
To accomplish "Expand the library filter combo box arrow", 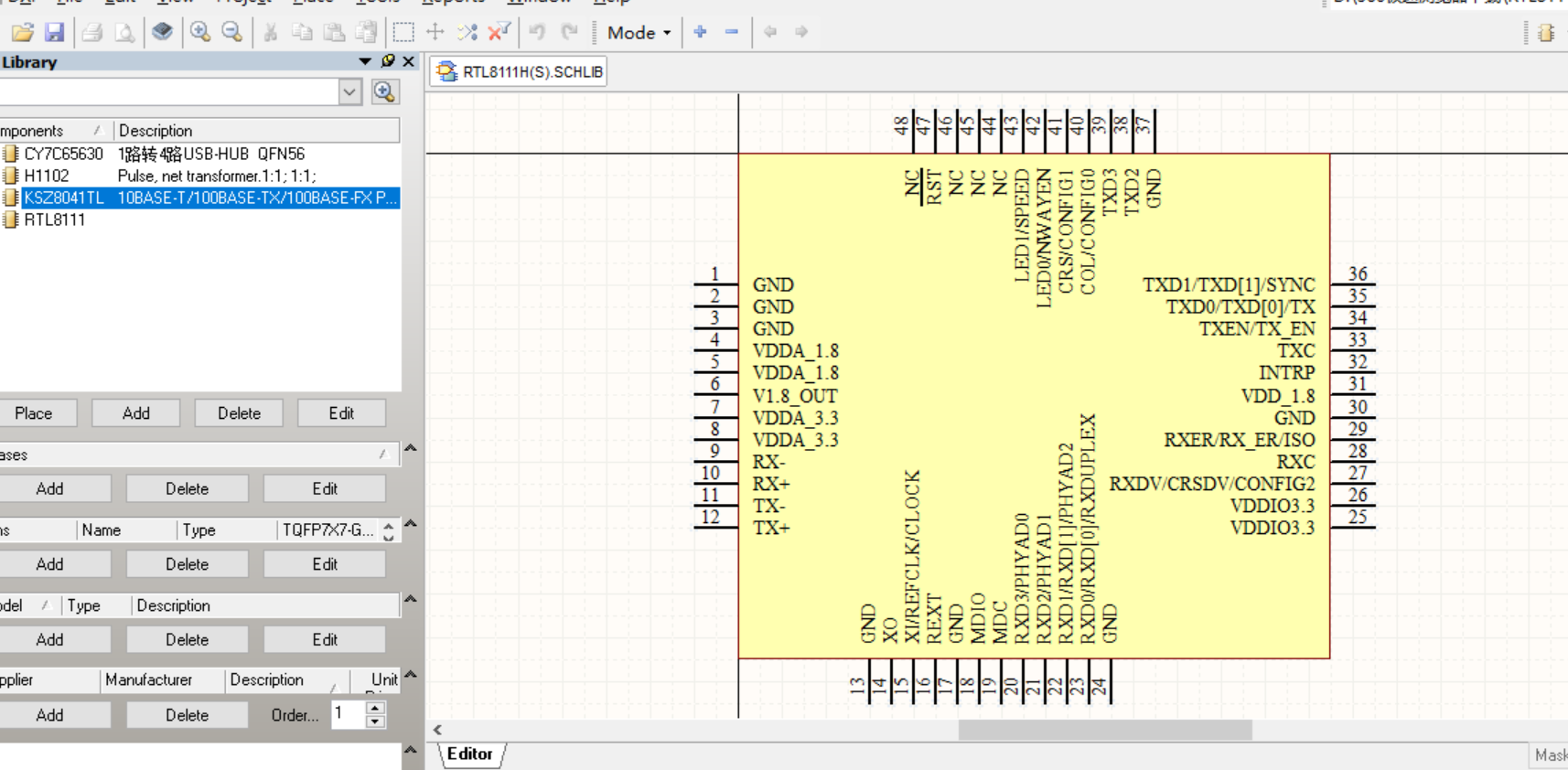I will pos(349,91).
